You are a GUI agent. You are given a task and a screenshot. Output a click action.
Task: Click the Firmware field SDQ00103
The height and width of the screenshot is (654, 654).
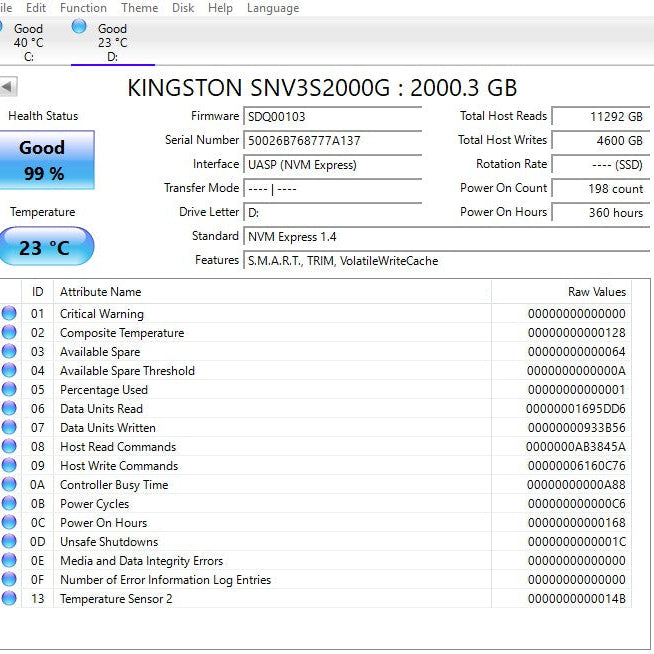[x=332, y=116]
